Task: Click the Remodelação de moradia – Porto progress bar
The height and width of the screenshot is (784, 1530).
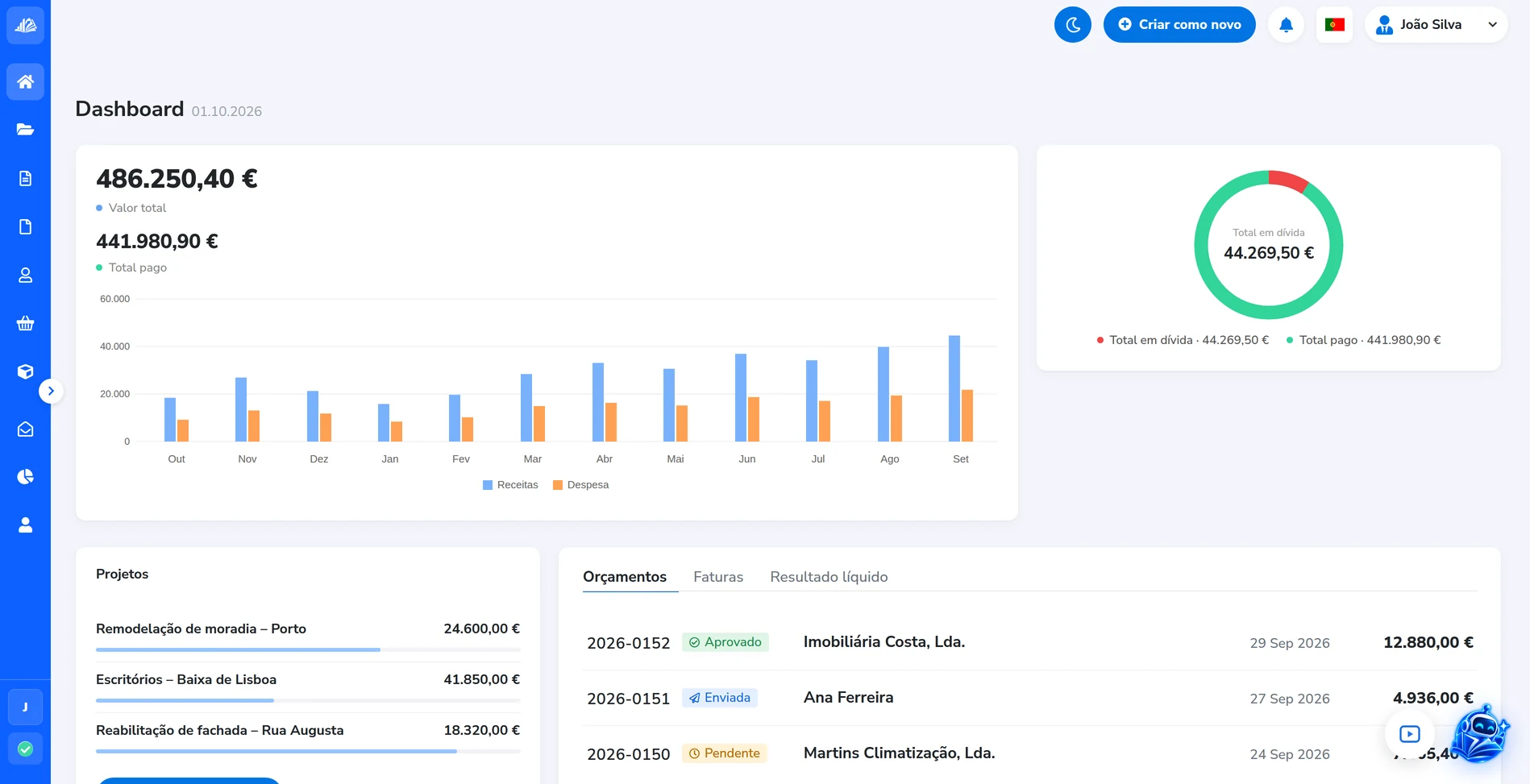Action: click(308, 649)
